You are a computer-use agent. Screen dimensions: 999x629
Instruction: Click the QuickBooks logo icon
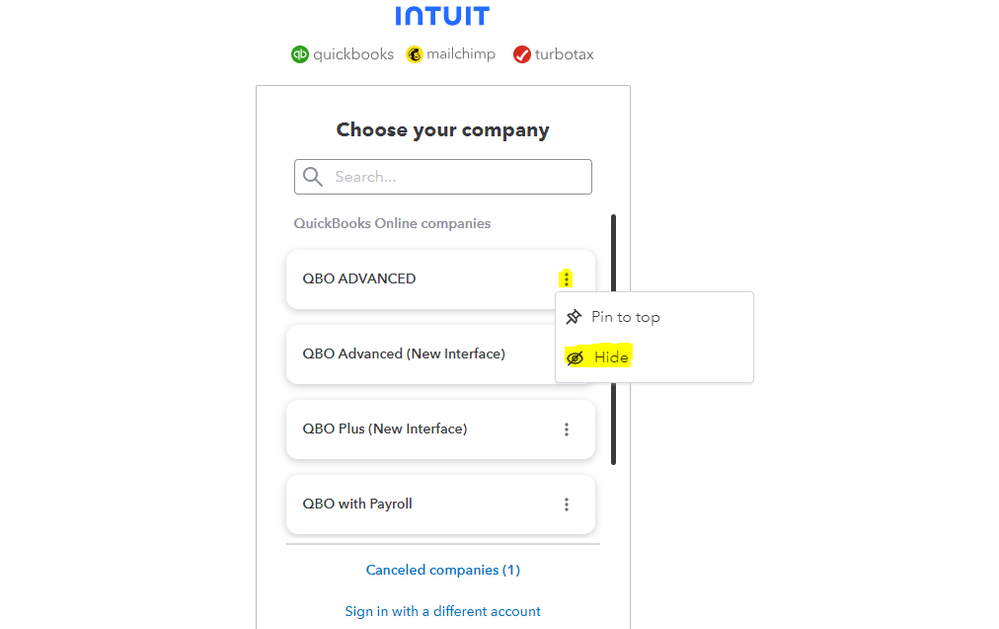pos(300,54)
